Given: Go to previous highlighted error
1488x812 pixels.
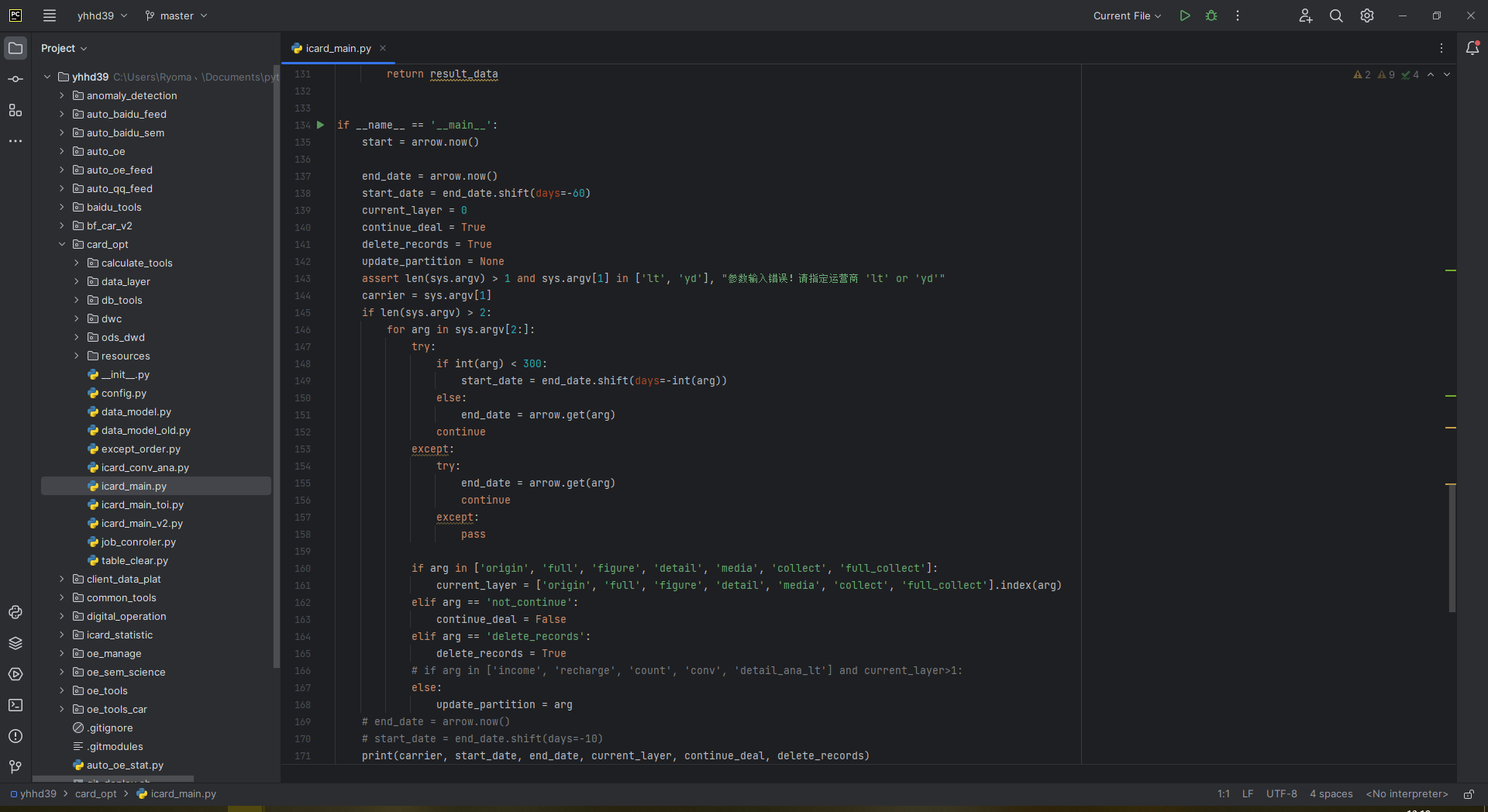Looking at the screenshot, I should [1431, 74].
